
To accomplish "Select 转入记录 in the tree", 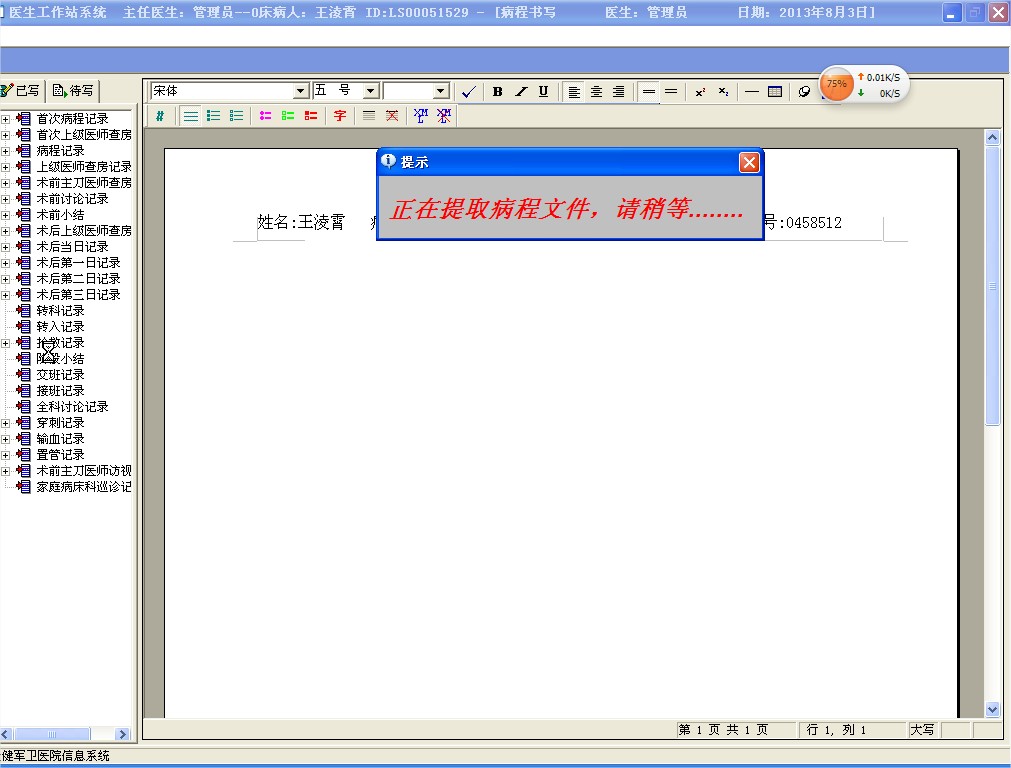I will 60,327.
